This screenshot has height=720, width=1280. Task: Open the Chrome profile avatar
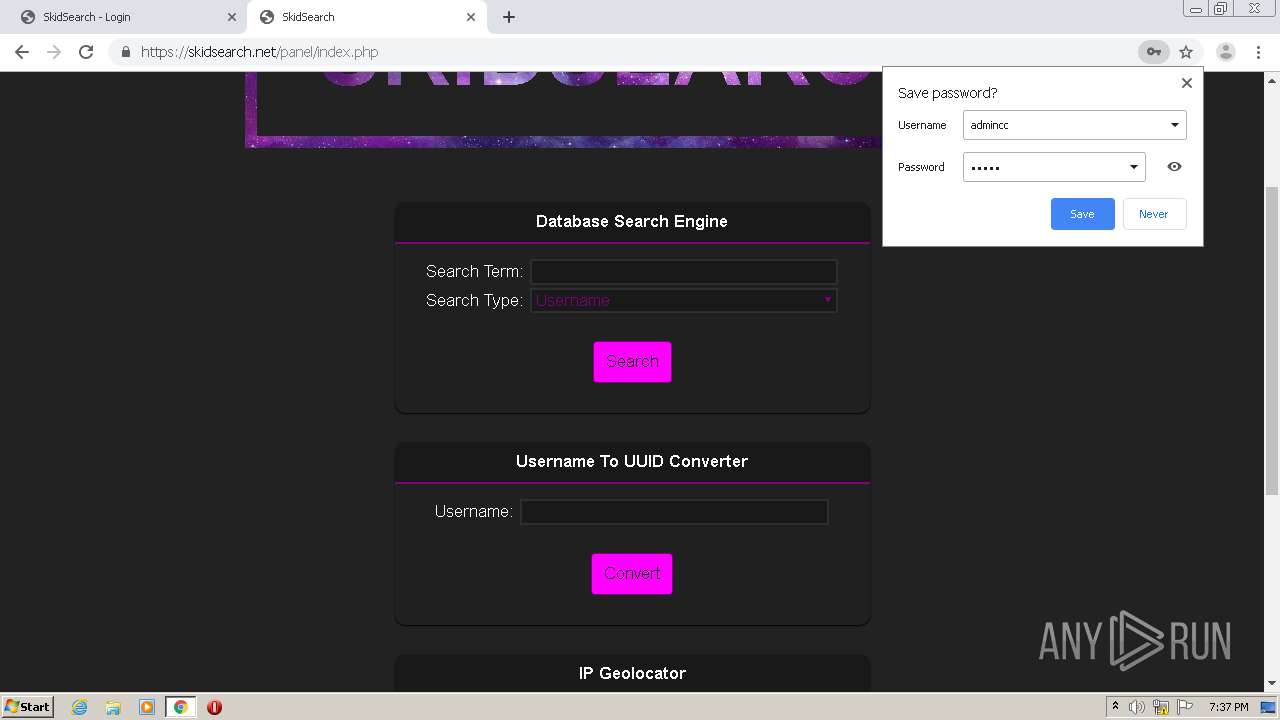coord(1226,52)
